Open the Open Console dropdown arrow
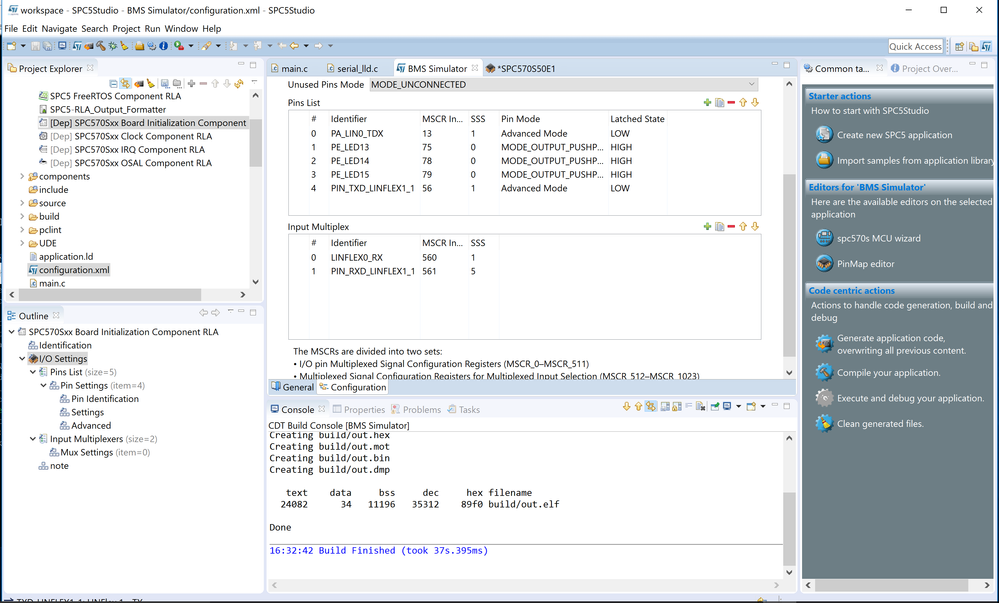 tap(763, 407)
